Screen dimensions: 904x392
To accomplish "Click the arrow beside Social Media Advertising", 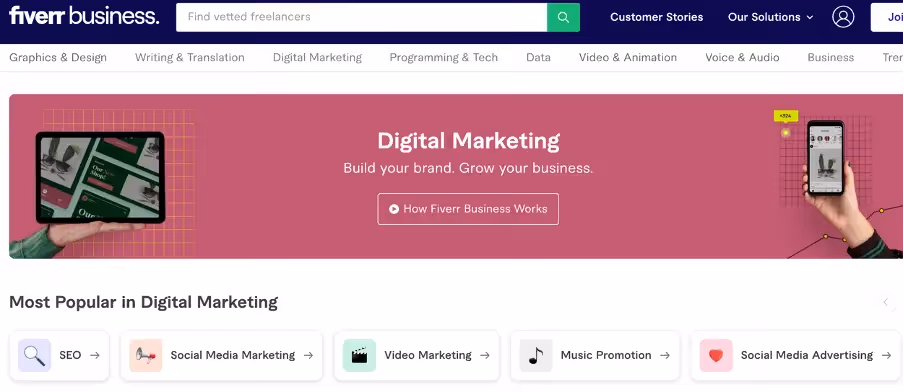I will click(887, 356).
